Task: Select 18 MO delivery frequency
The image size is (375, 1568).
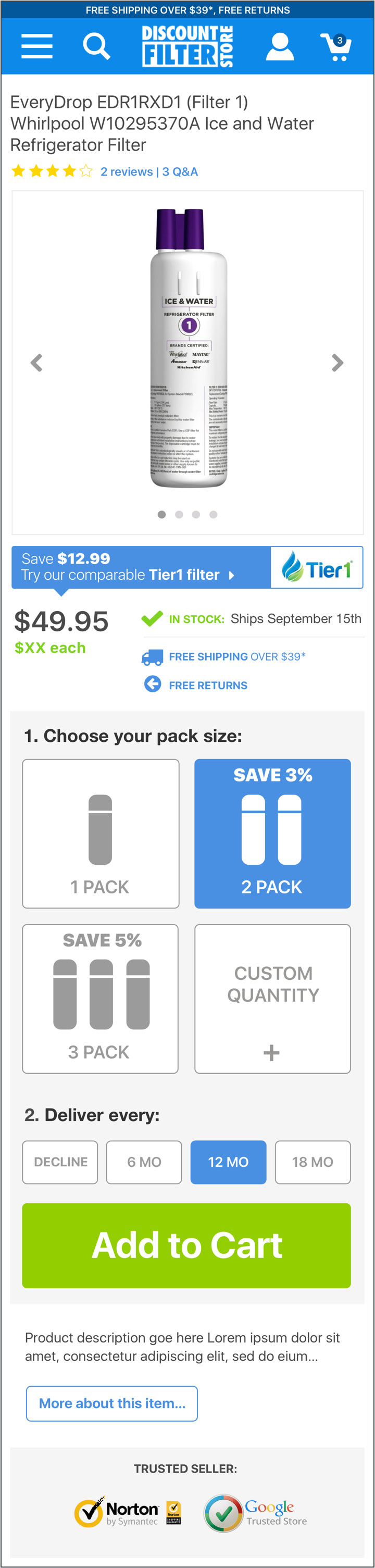Action: pos(312,1161)
